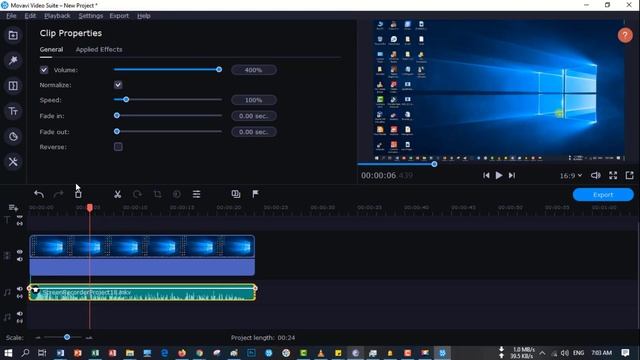Open the Titles panel icon
This screenshot has height=360, width=640.
pos(13,111)
